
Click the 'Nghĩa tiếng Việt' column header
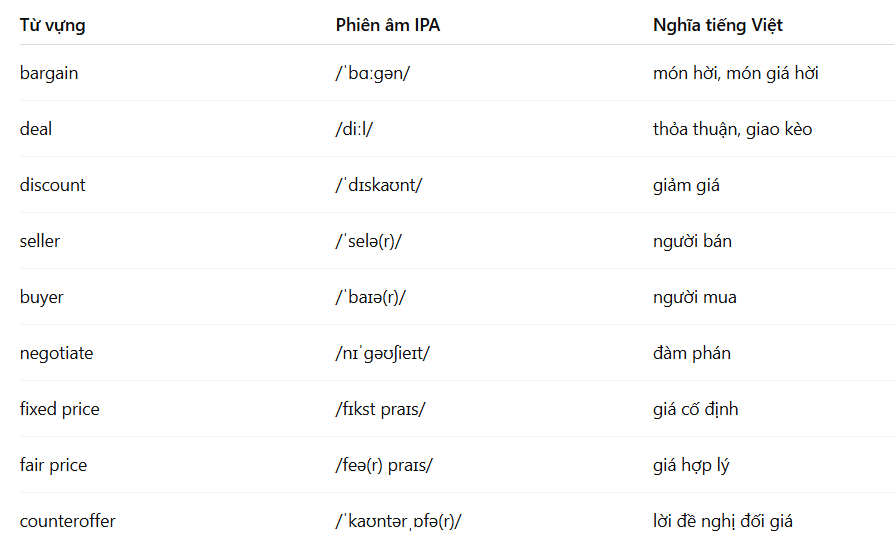[x=718, y=25]
